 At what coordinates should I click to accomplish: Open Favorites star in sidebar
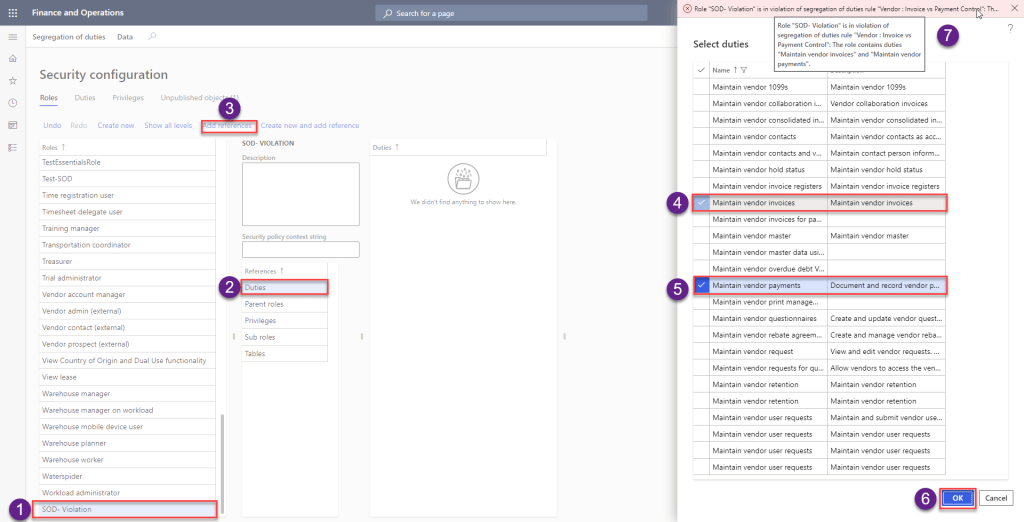point(13,81)
